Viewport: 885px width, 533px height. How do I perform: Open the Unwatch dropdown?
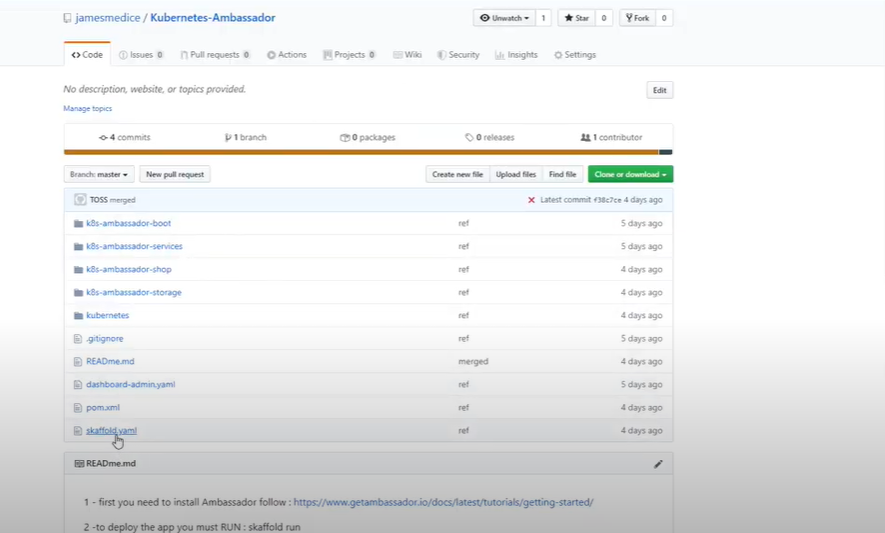504,18
